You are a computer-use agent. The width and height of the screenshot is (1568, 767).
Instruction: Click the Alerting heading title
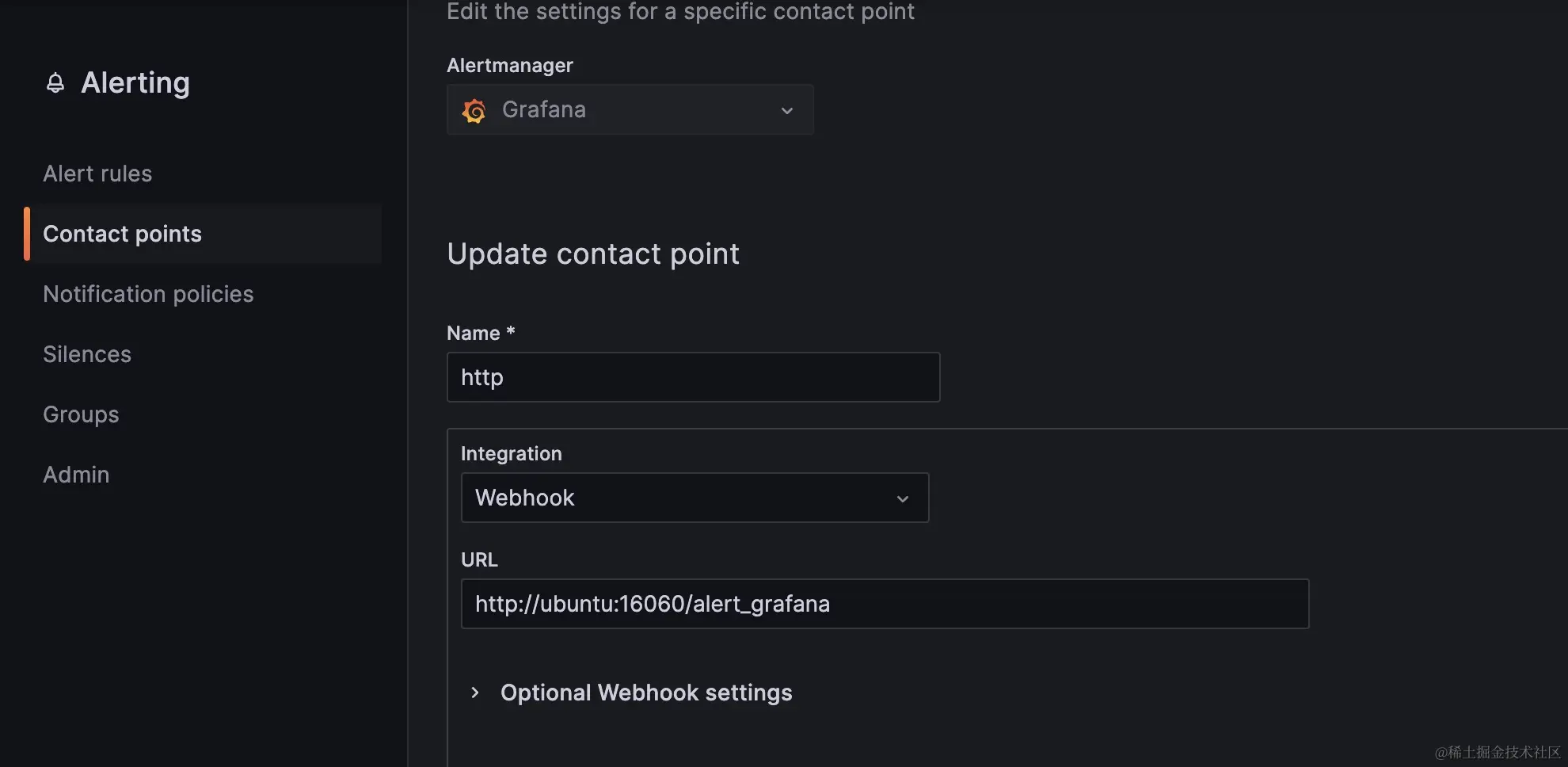point(135,83)
